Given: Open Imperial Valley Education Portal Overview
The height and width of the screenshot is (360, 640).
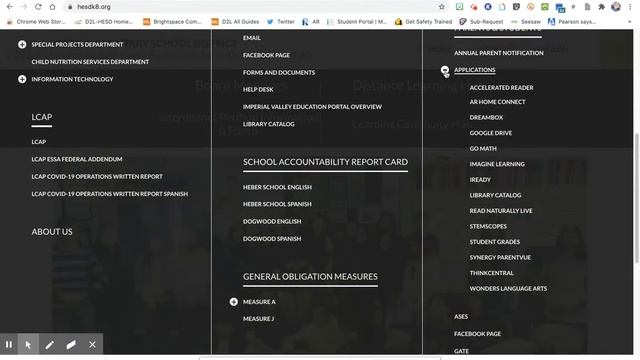Looking at the screenshot, I should pyautogui.click(x=312, y=107).
